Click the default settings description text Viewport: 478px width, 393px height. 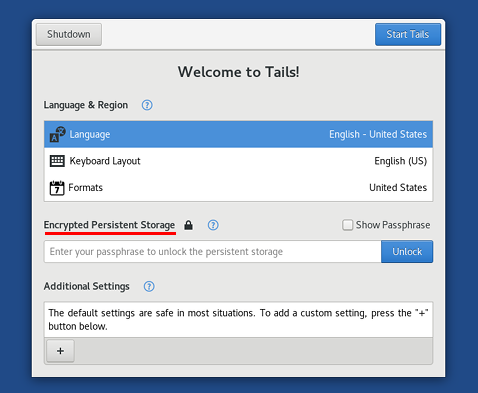(x=238, y=319)
